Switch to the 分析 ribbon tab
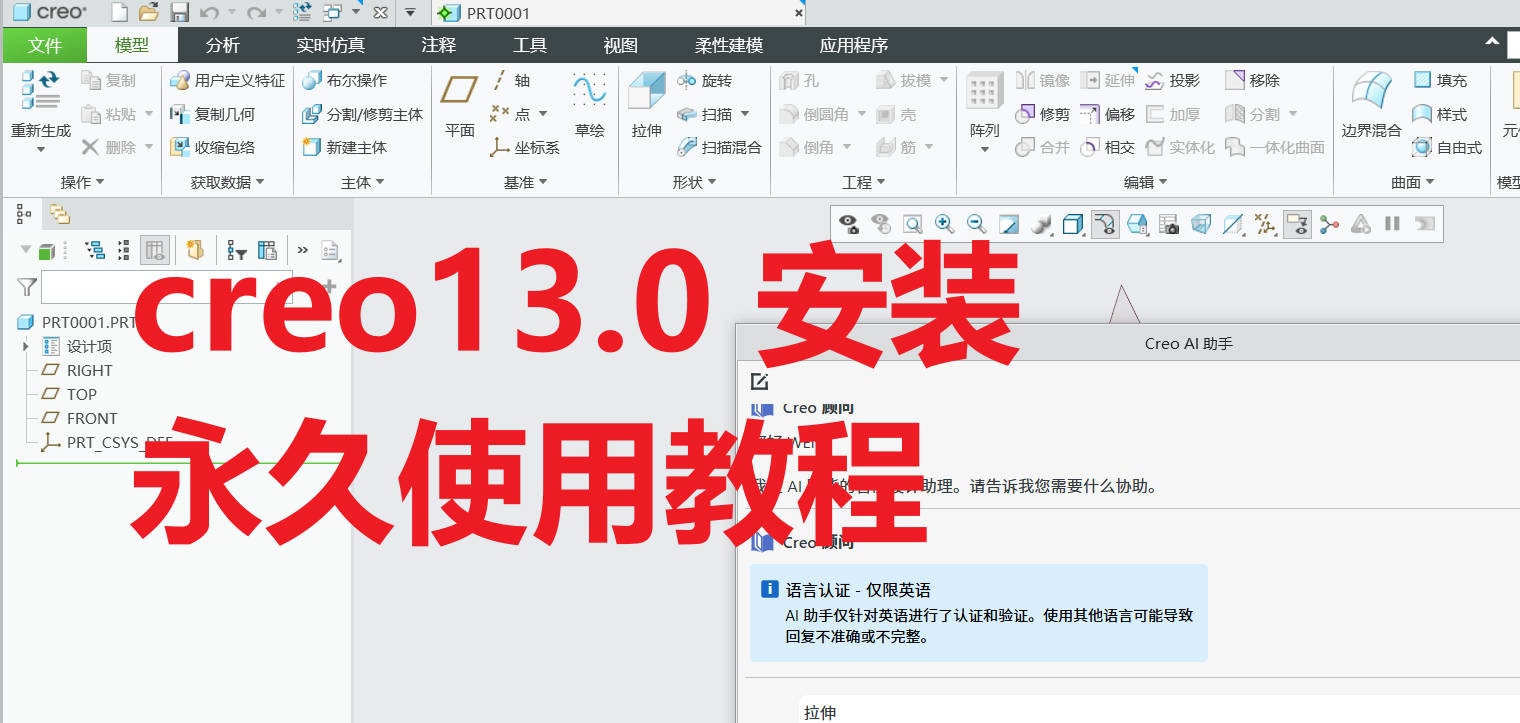 223,45
